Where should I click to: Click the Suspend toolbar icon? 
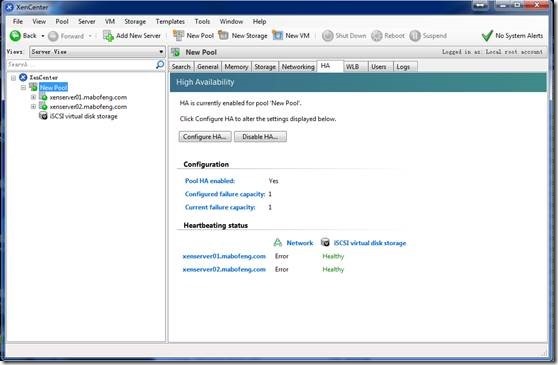pyautogui.click(x=415, y=36)
